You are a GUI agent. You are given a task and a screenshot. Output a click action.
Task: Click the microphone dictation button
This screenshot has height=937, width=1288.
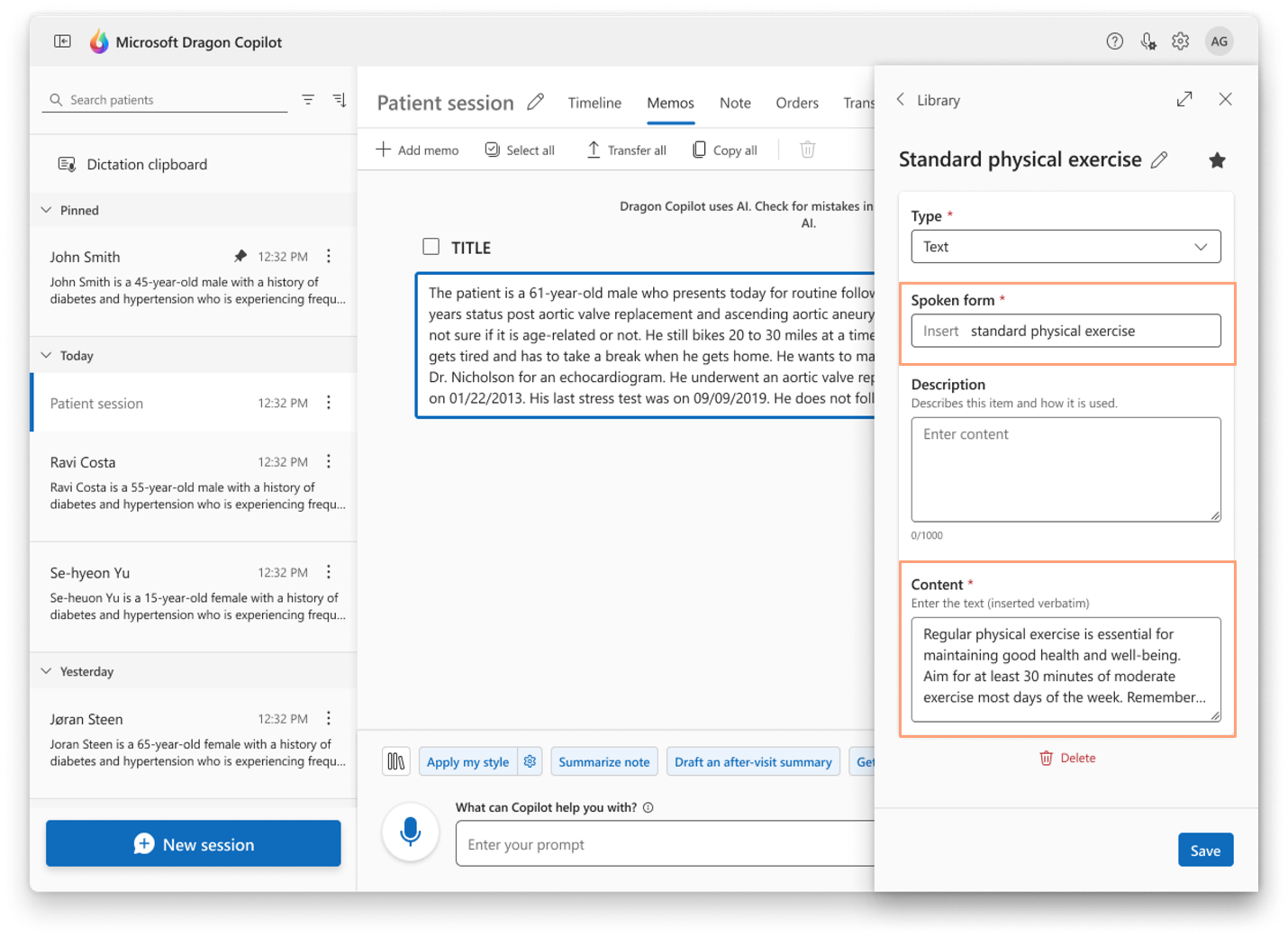(x=410, y=832)
